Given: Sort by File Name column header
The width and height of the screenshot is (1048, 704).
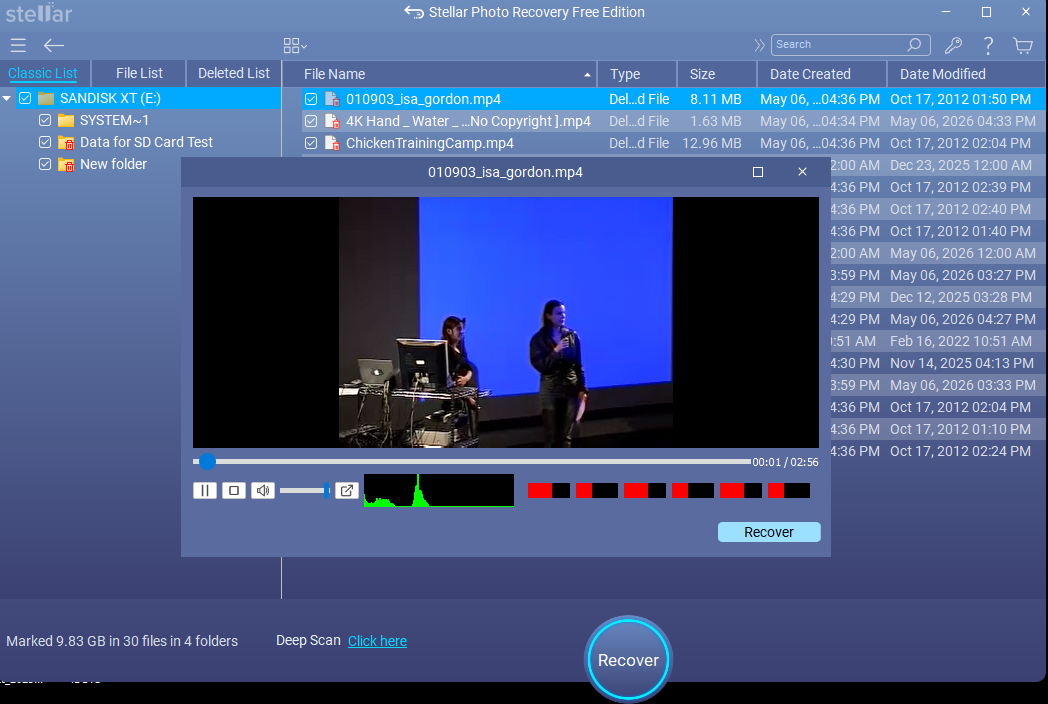Looking at the screenshot, I should 440,74.
